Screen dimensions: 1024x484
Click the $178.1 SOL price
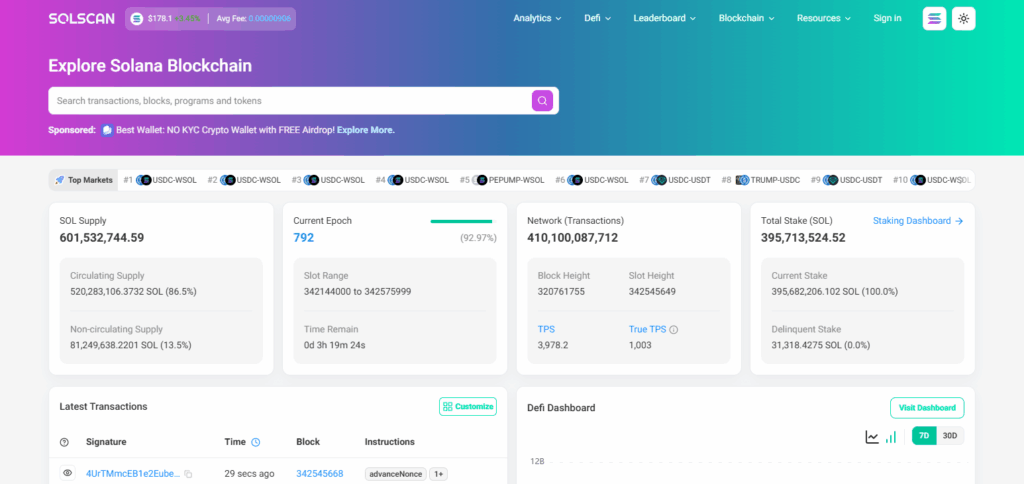(160, 18)
